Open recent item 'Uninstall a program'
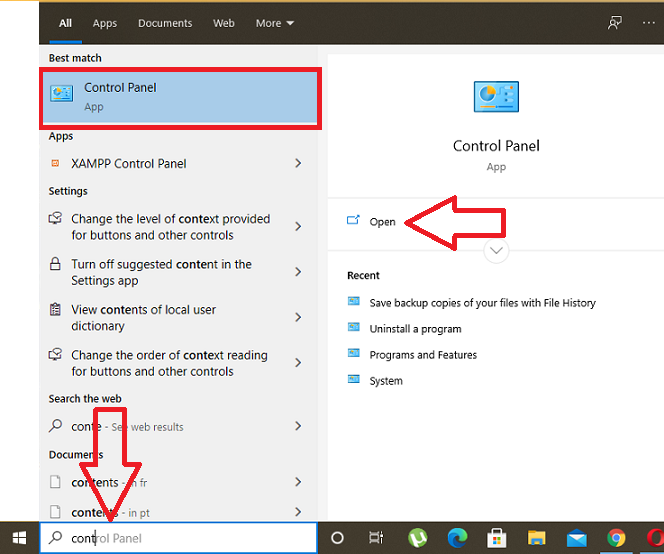 415,329
